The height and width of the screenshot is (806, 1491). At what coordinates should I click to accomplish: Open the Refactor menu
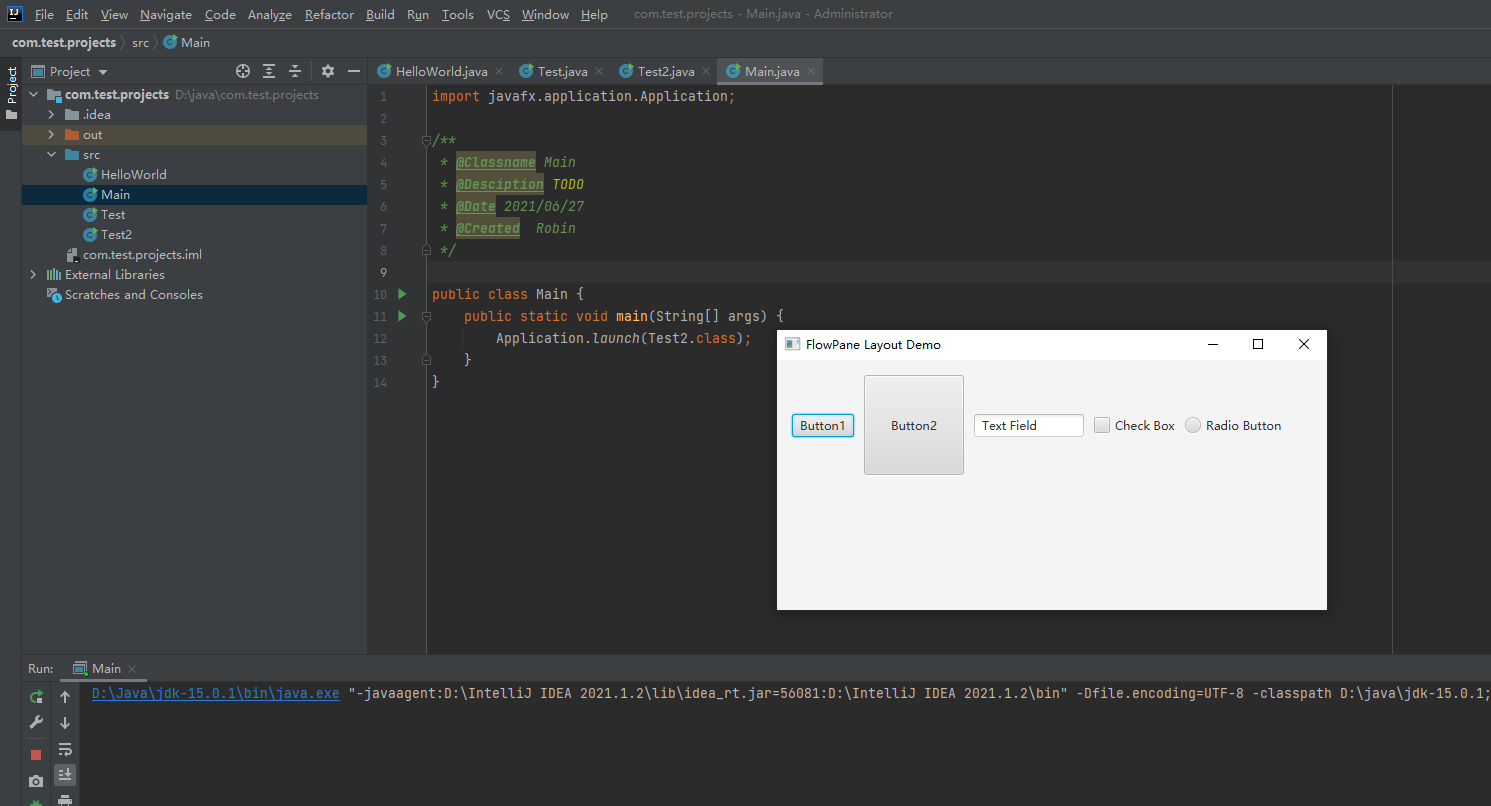[329, 15]
